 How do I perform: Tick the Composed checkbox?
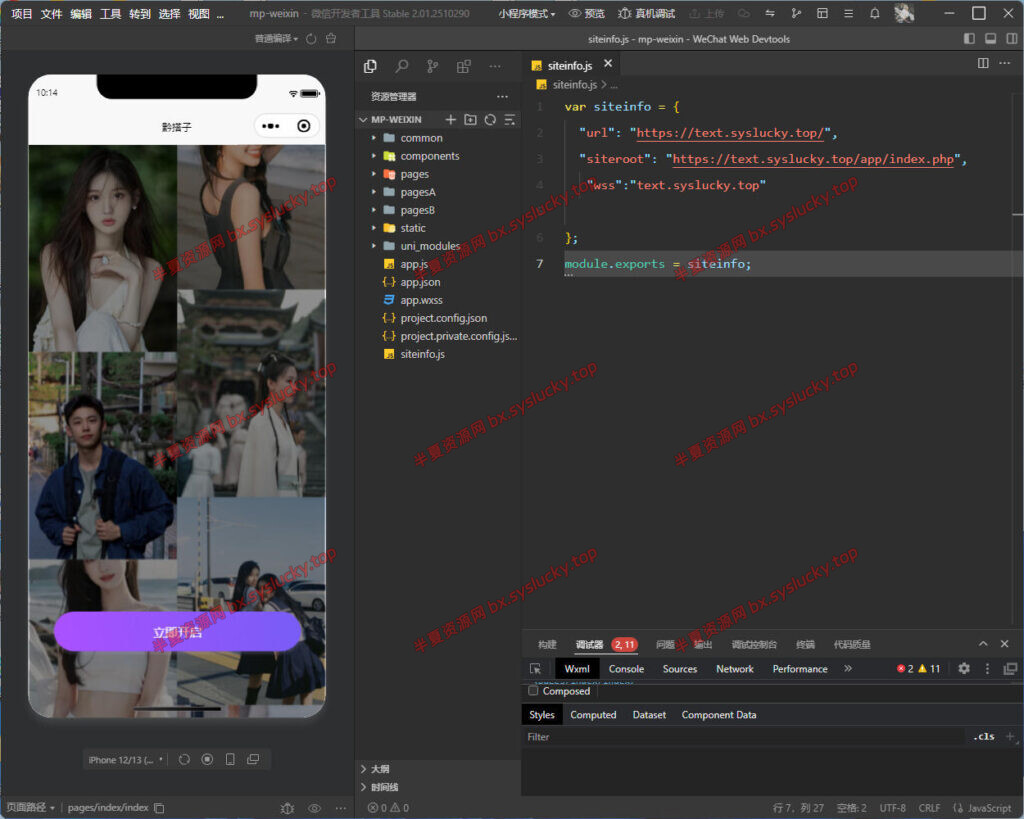534,690
